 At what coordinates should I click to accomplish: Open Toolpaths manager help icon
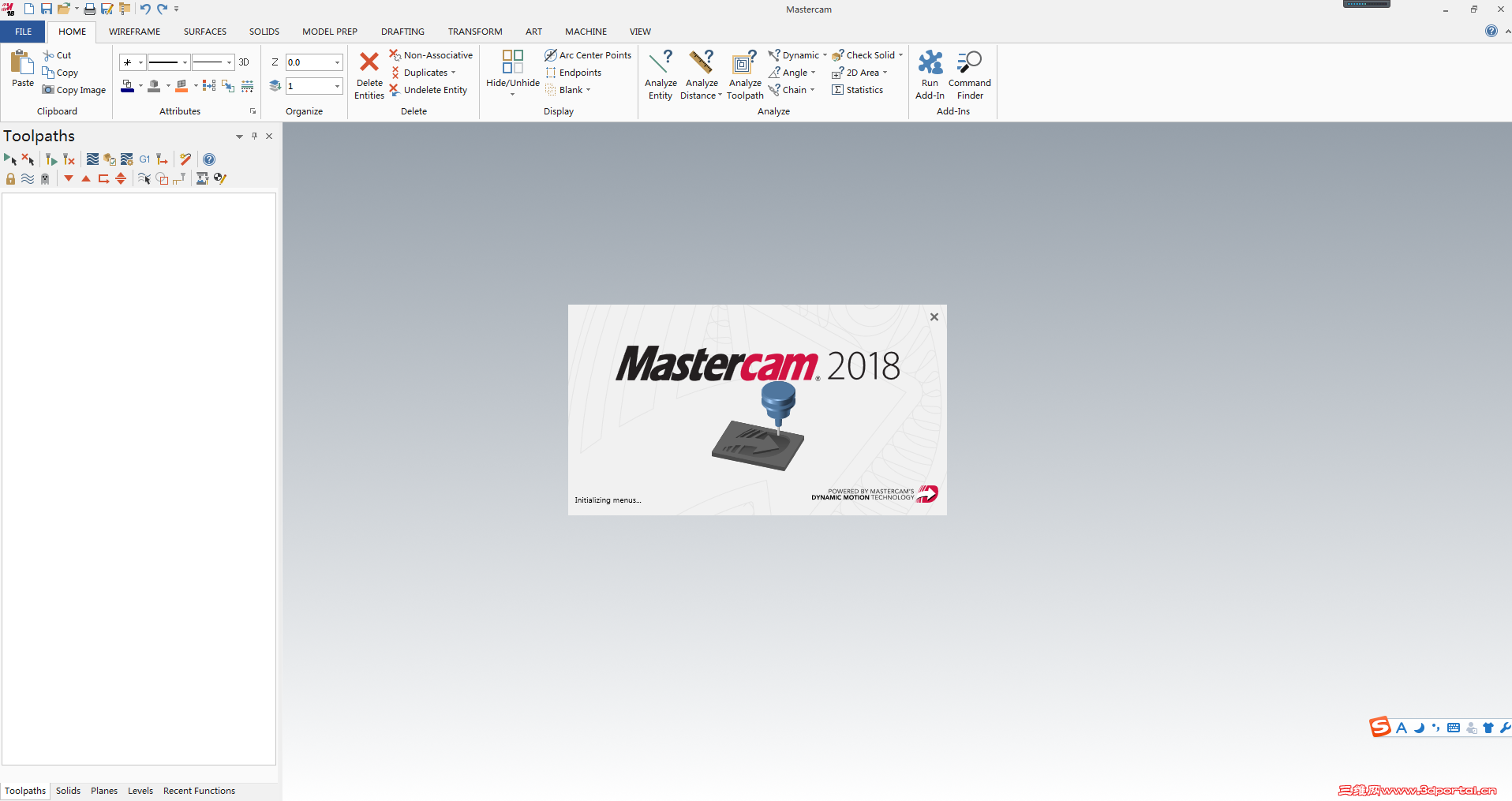point(209,159)
